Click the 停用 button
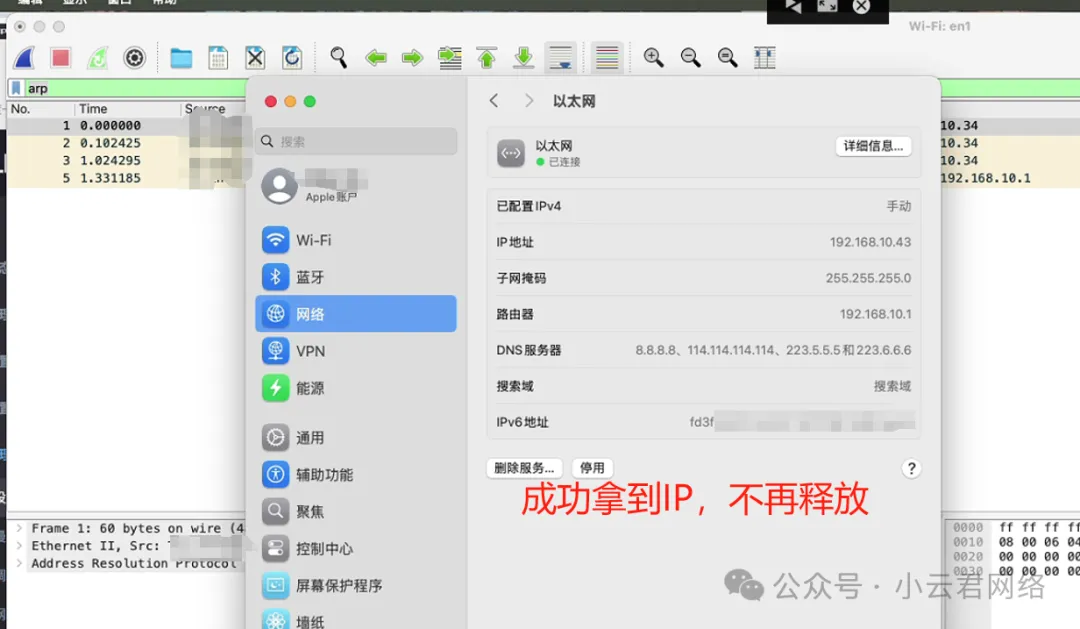 (592, 468)
